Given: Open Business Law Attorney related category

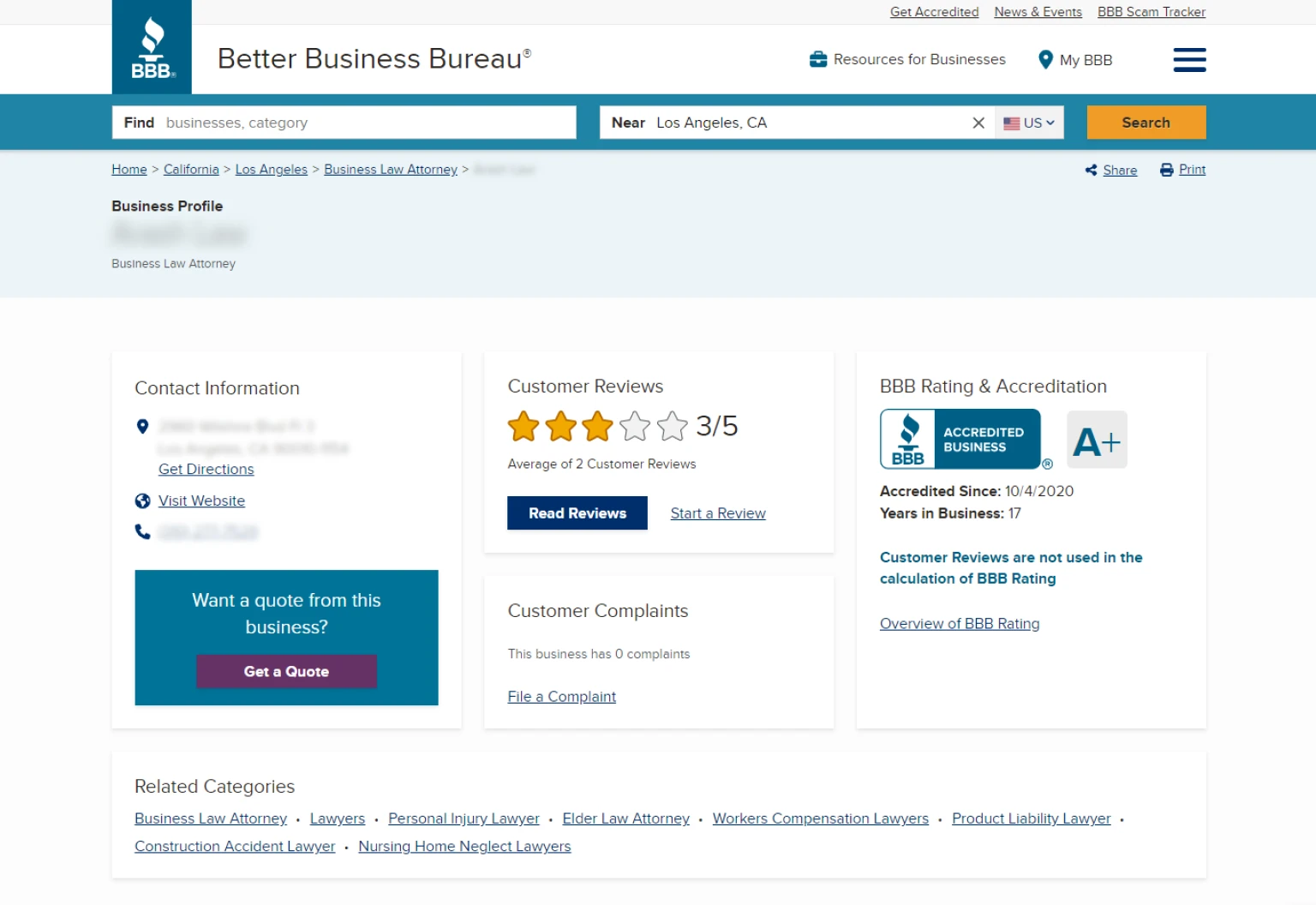Looking at the screenshot, I should (211, 819).
